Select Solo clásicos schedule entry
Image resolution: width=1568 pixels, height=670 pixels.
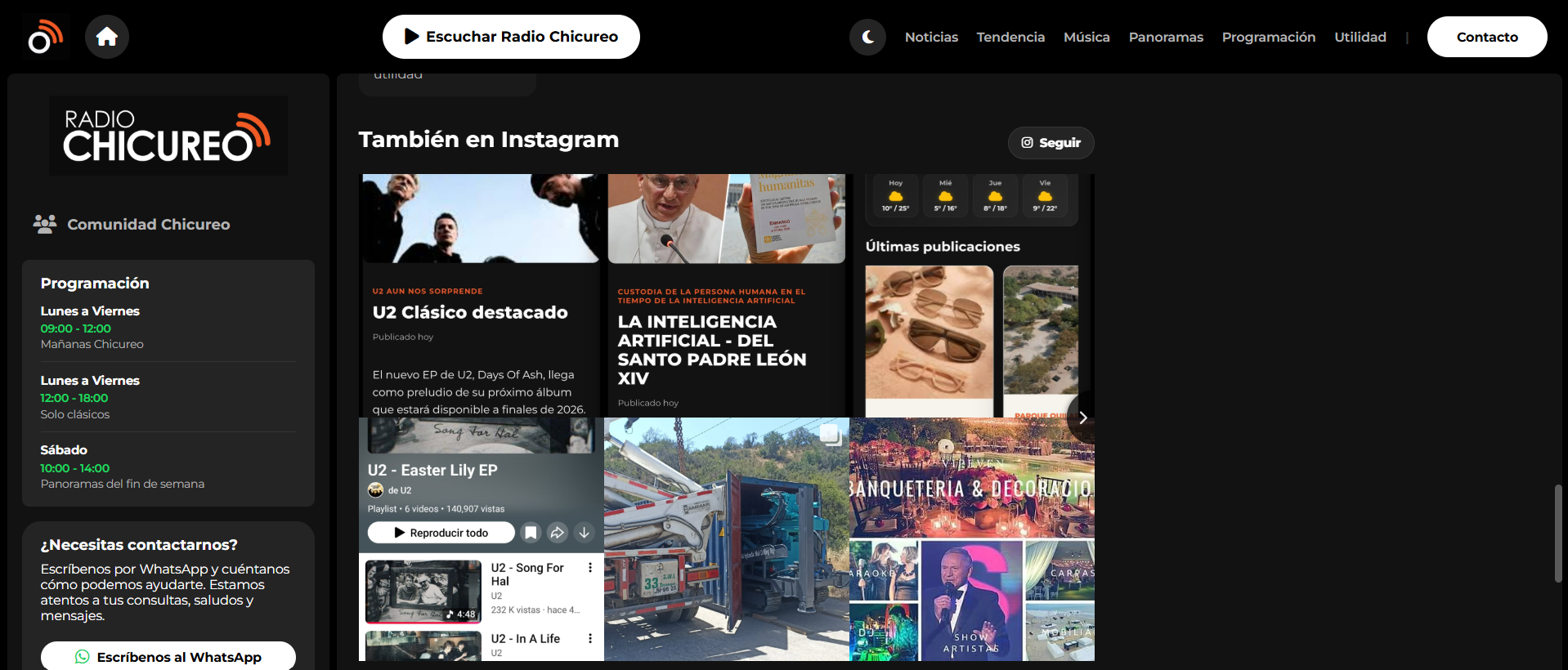168,397
